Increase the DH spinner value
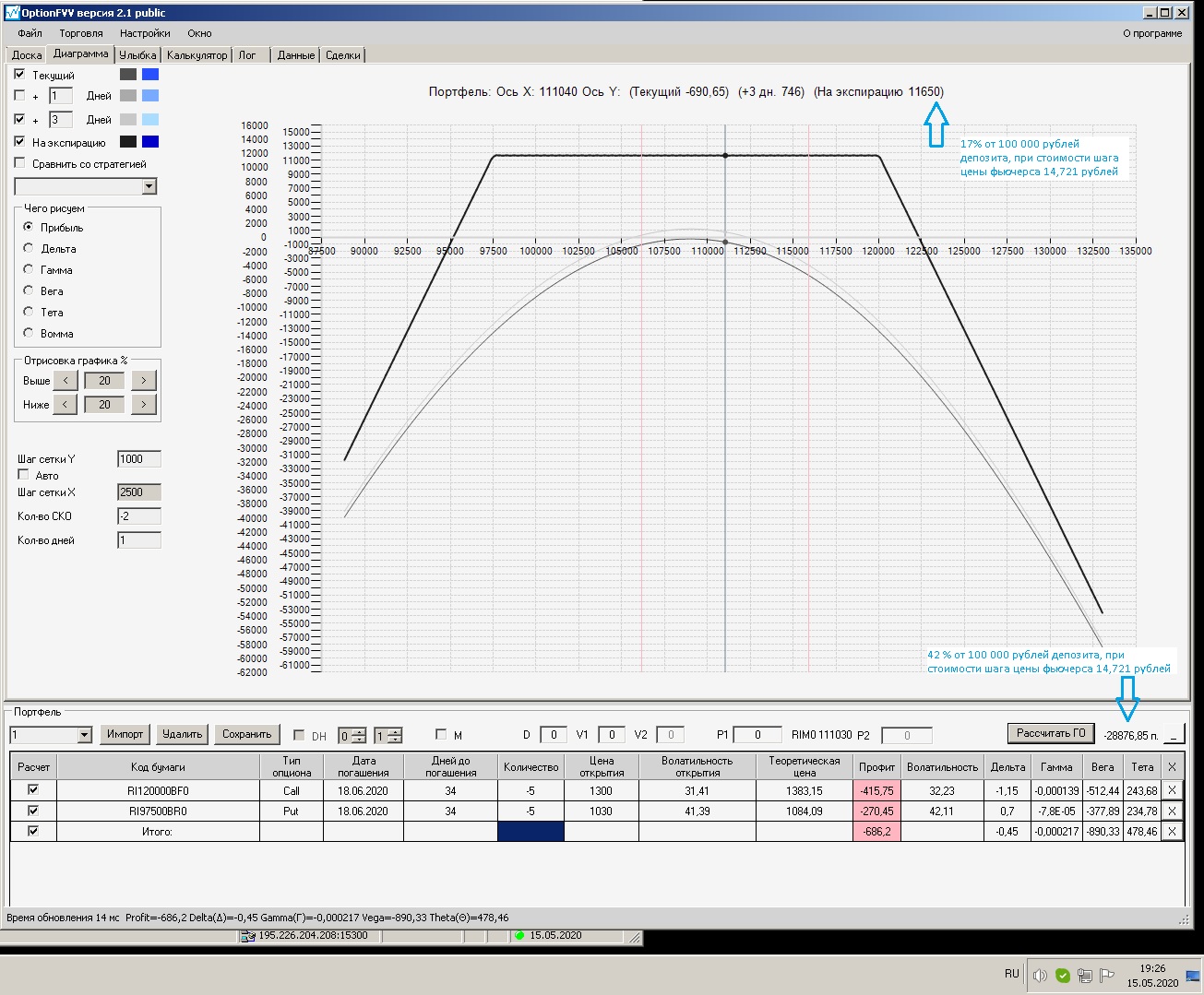The image size is (1204, 995). click(x=358, y=731)
